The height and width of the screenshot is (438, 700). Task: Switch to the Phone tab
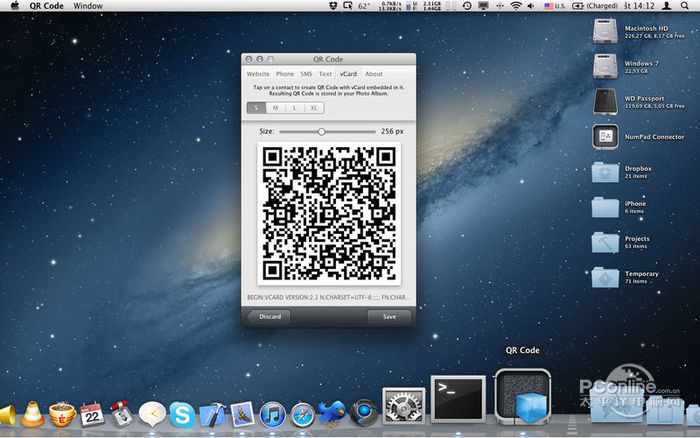(285, 74)
